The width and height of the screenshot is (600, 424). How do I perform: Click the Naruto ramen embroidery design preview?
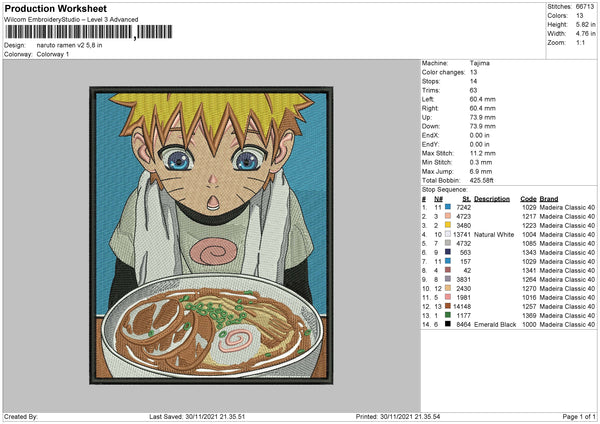pyautogui.click(x=211, y=235)
